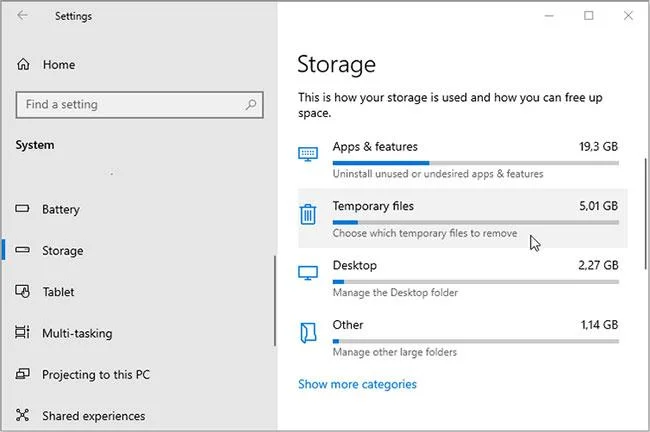Image resolution: width=650 pixels, height=432 pixels.
Task: Click Show more categories link
Action: point(357,384)
